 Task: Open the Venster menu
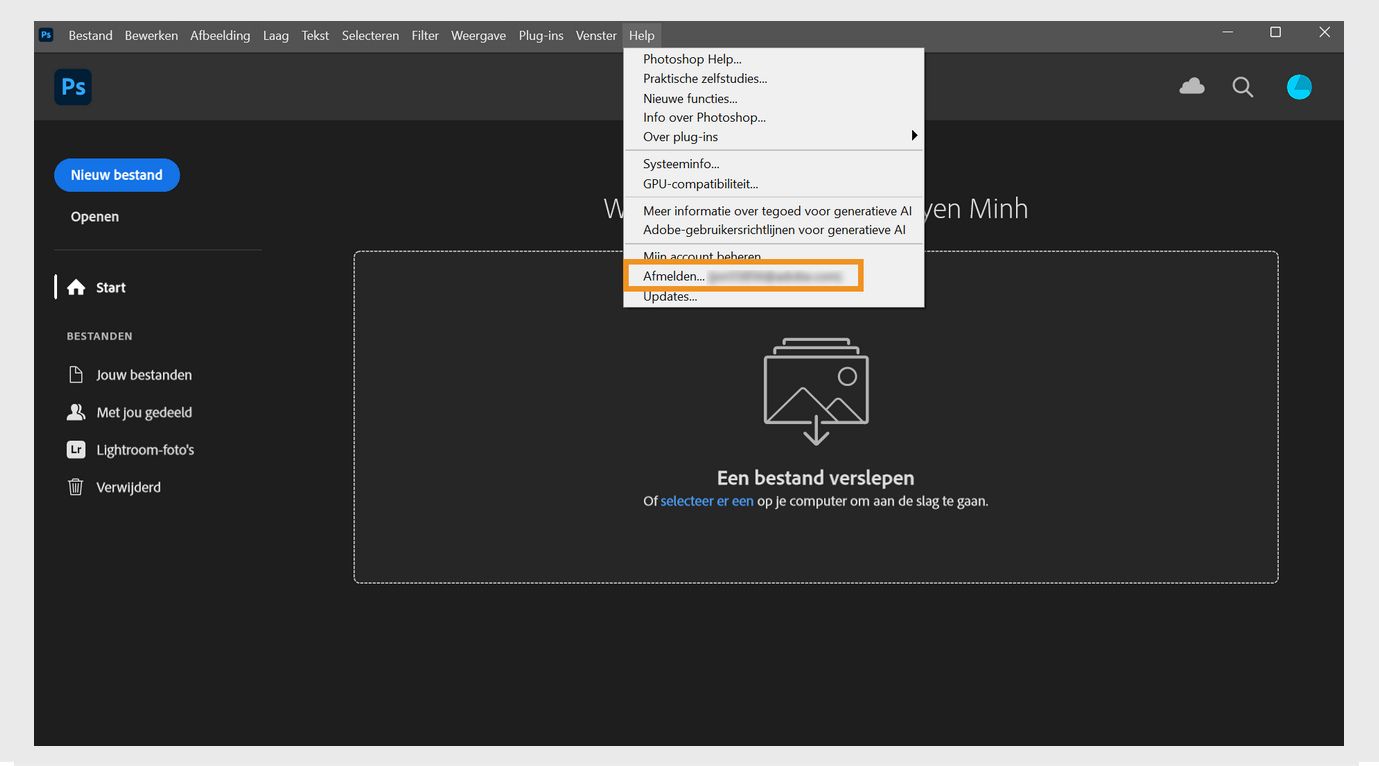(x=596, y=35)
